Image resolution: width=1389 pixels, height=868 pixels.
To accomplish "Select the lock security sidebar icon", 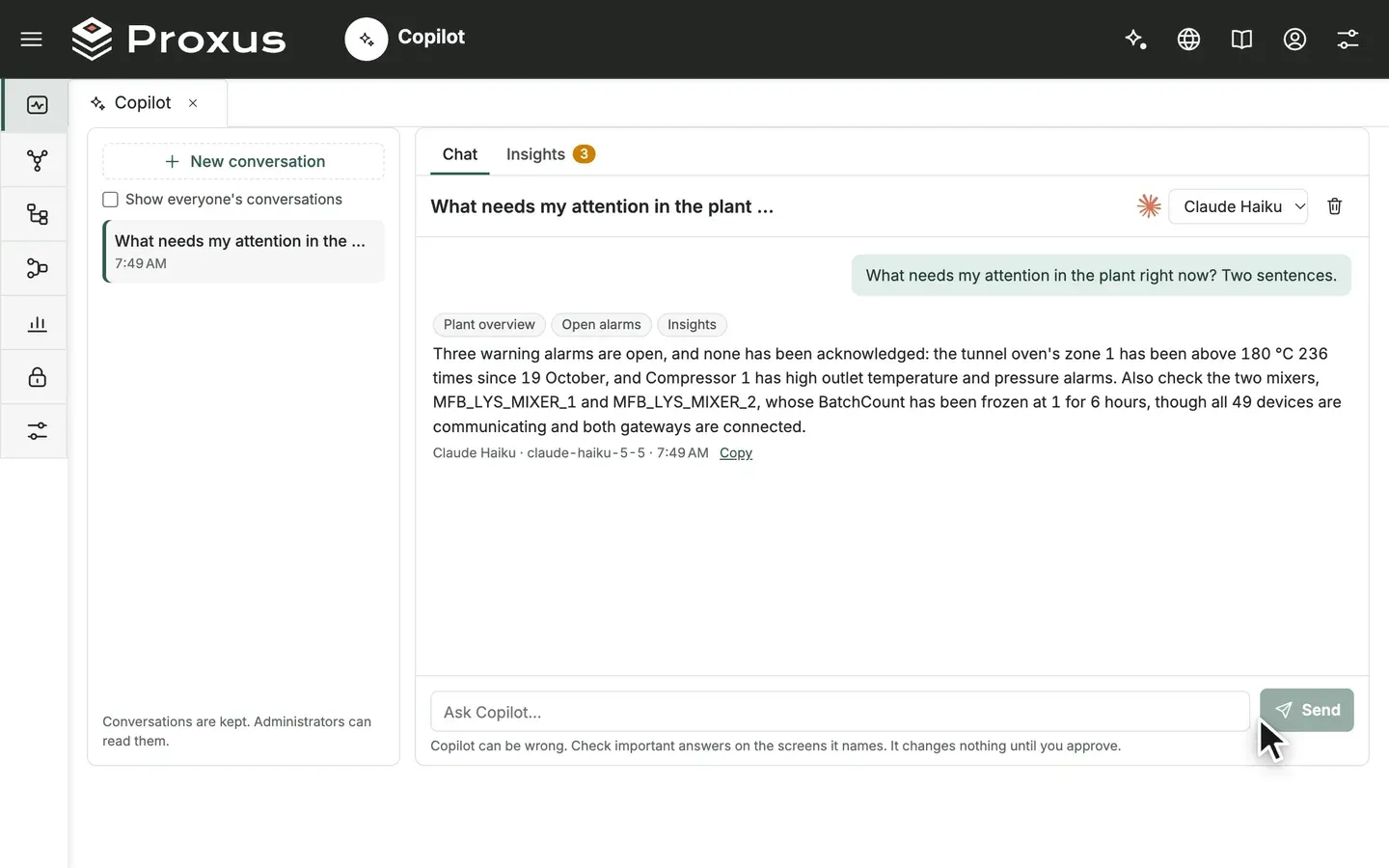I will (37, 377).
